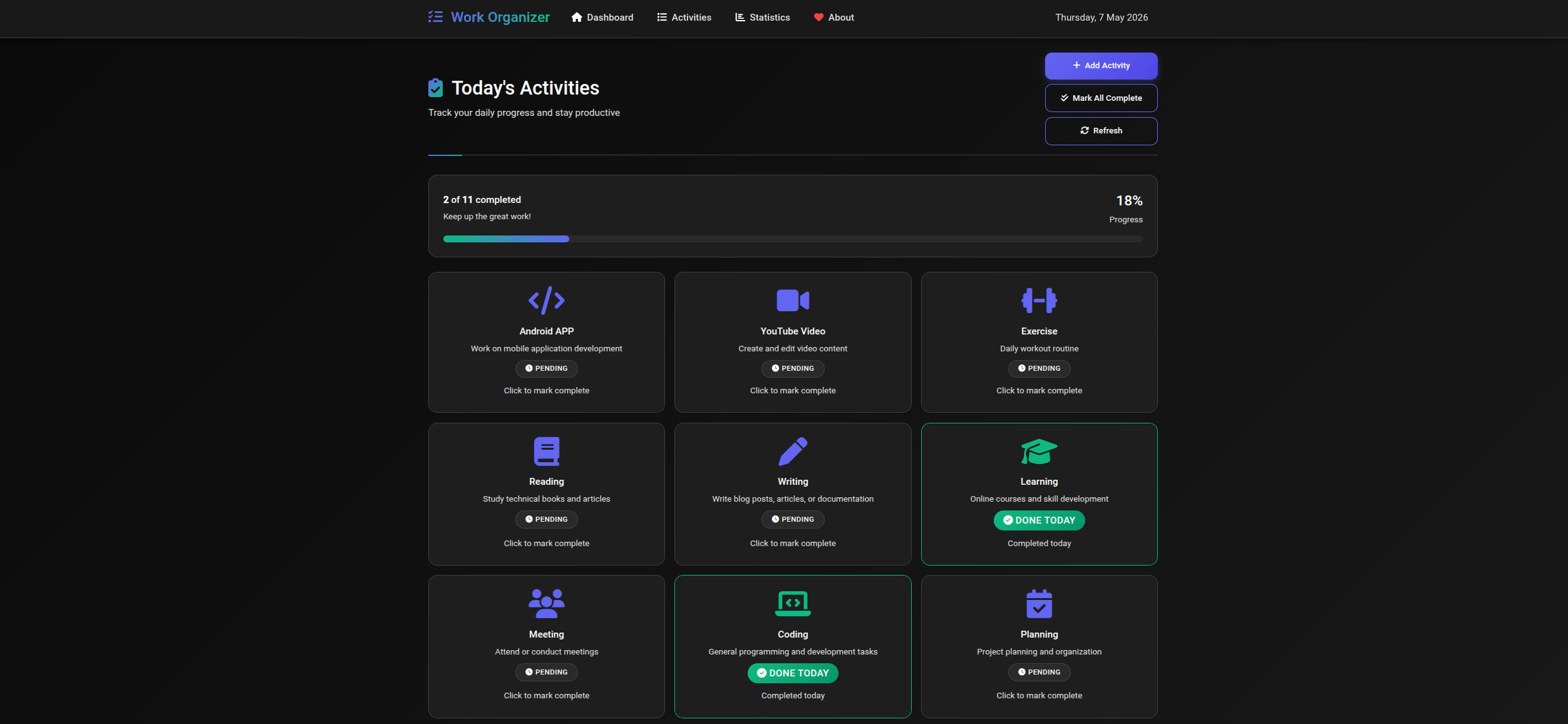
Task: Click 'Click to mark complete' under Writing
Action: (793, 543)
